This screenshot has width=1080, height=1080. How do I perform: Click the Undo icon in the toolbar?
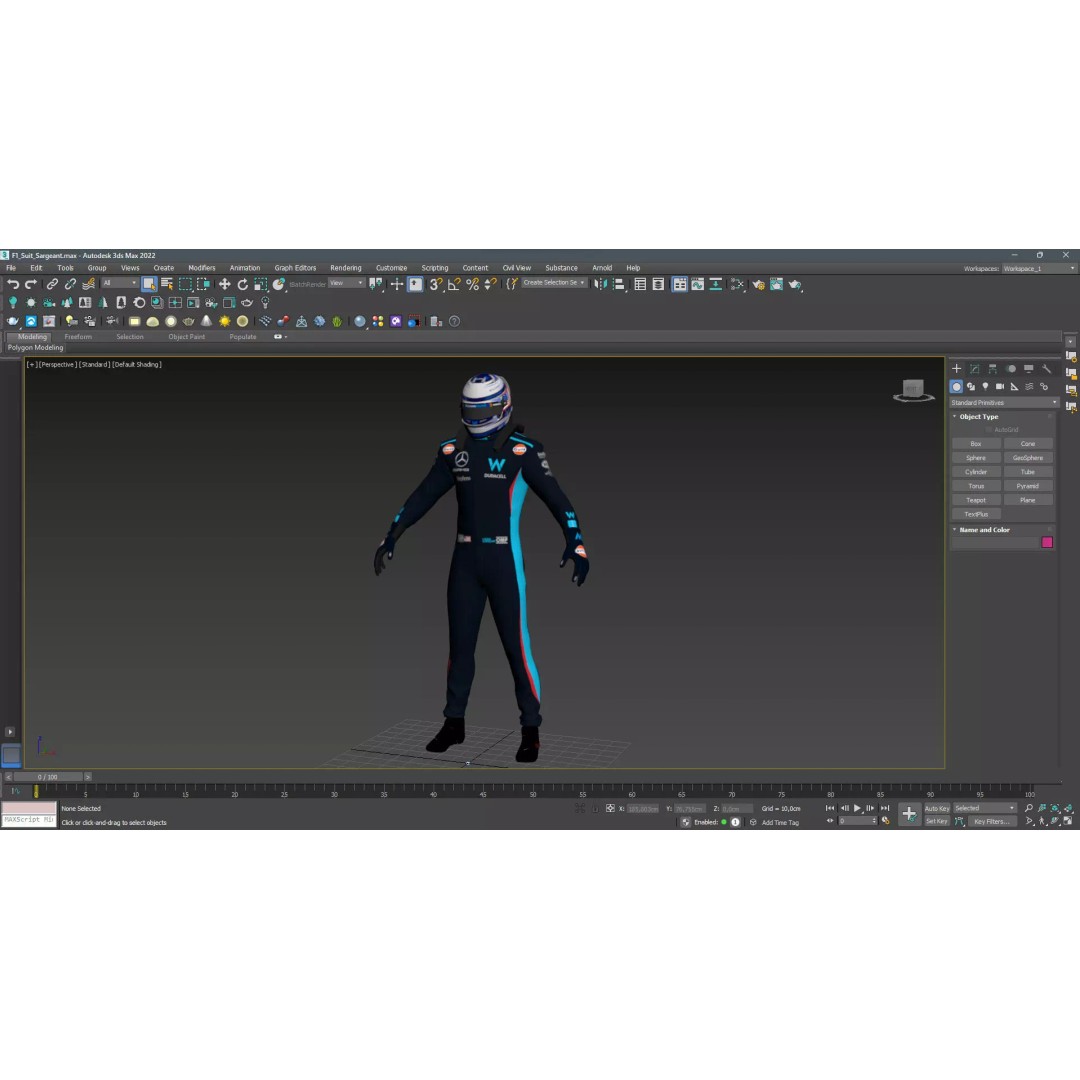tap(13, 285)
